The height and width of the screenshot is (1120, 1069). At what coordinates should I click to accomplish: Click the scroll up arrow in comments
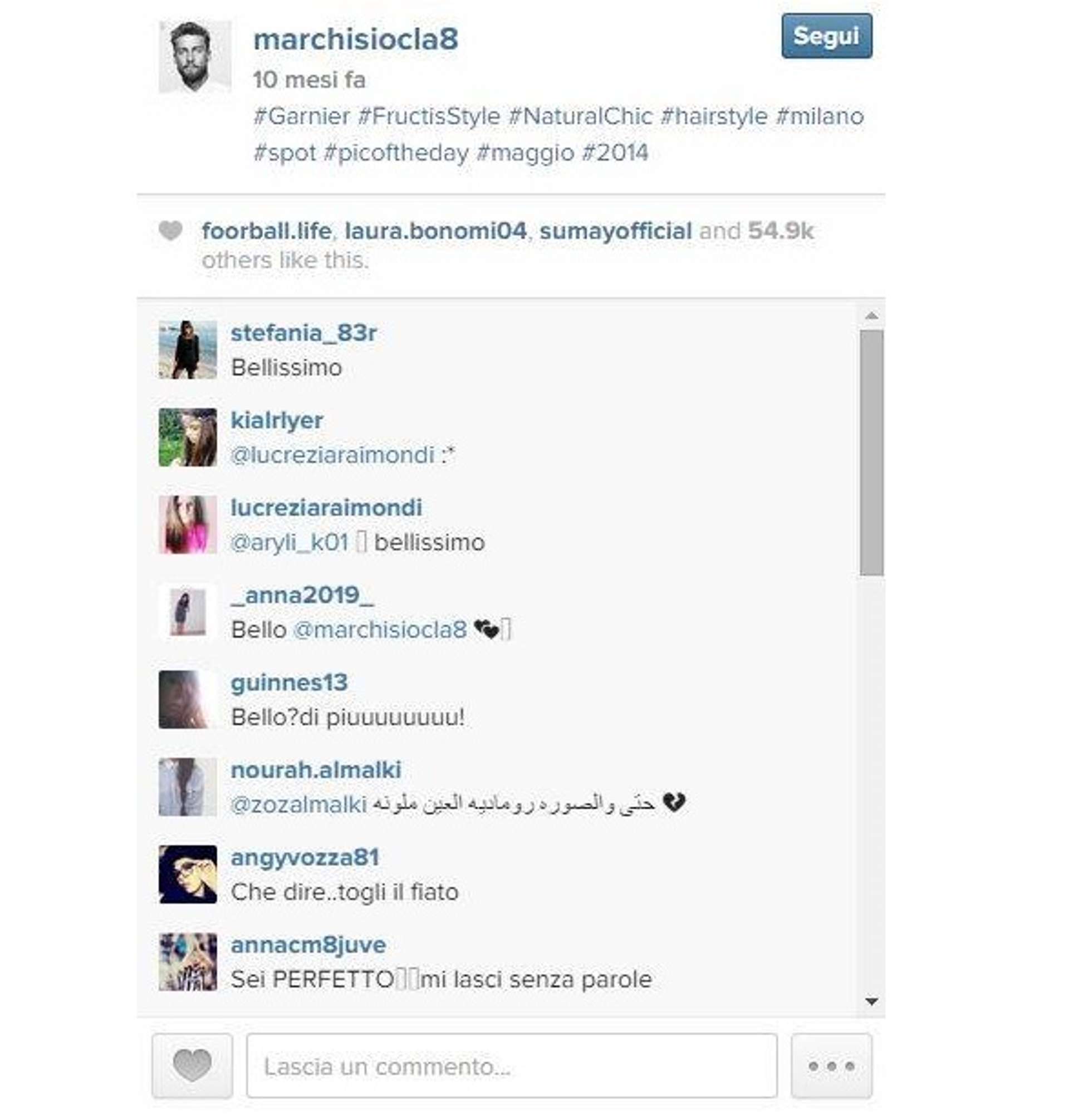point(871,316)
